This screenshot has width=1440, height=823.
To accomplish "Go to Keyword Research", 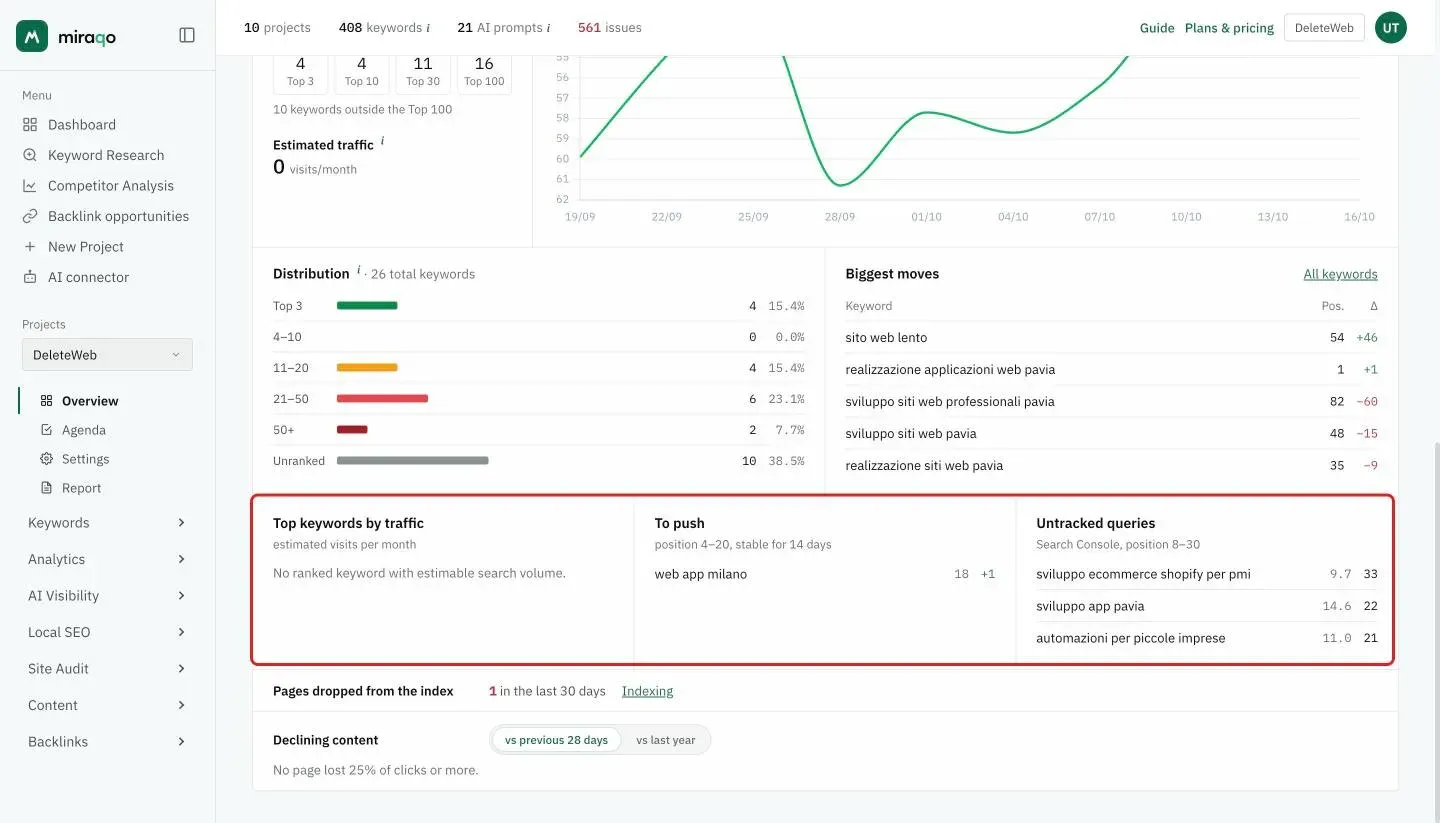I will (x=106, y=155).
